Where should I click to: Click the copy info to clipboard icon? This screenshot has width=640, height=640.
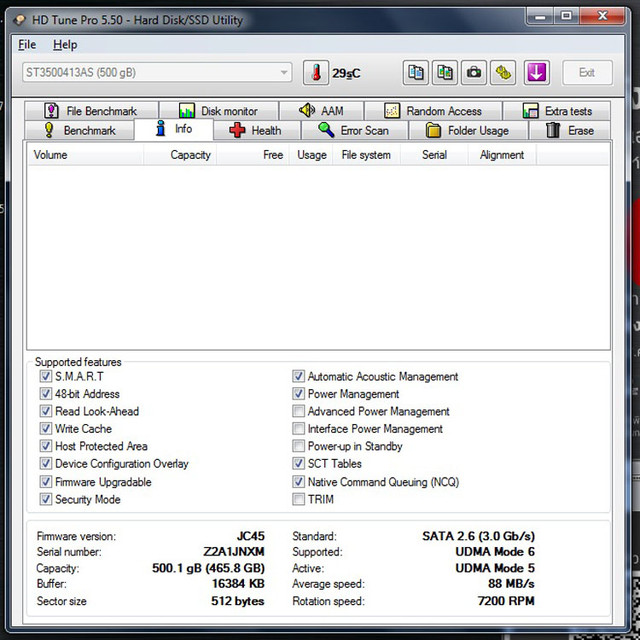point(416,73)
